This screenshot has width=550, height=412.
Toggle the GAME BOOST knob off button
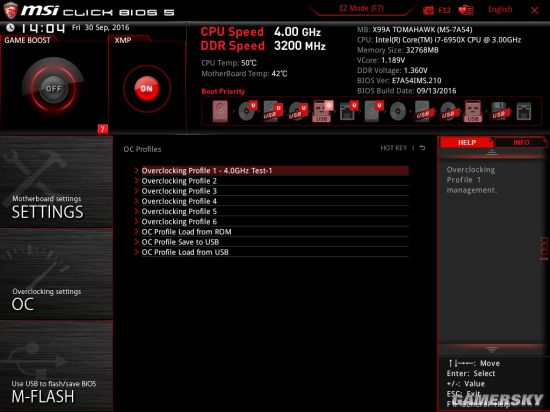tap(53, 88)
